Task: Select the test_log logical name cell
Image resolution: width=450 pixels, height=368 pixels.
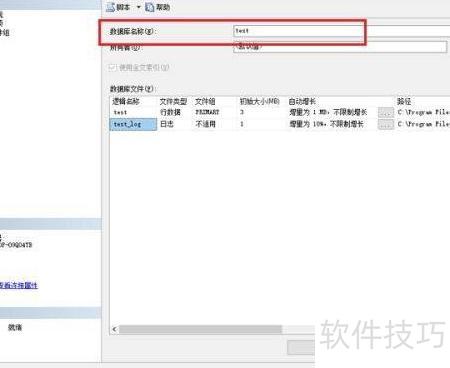Action: [133, 124]
